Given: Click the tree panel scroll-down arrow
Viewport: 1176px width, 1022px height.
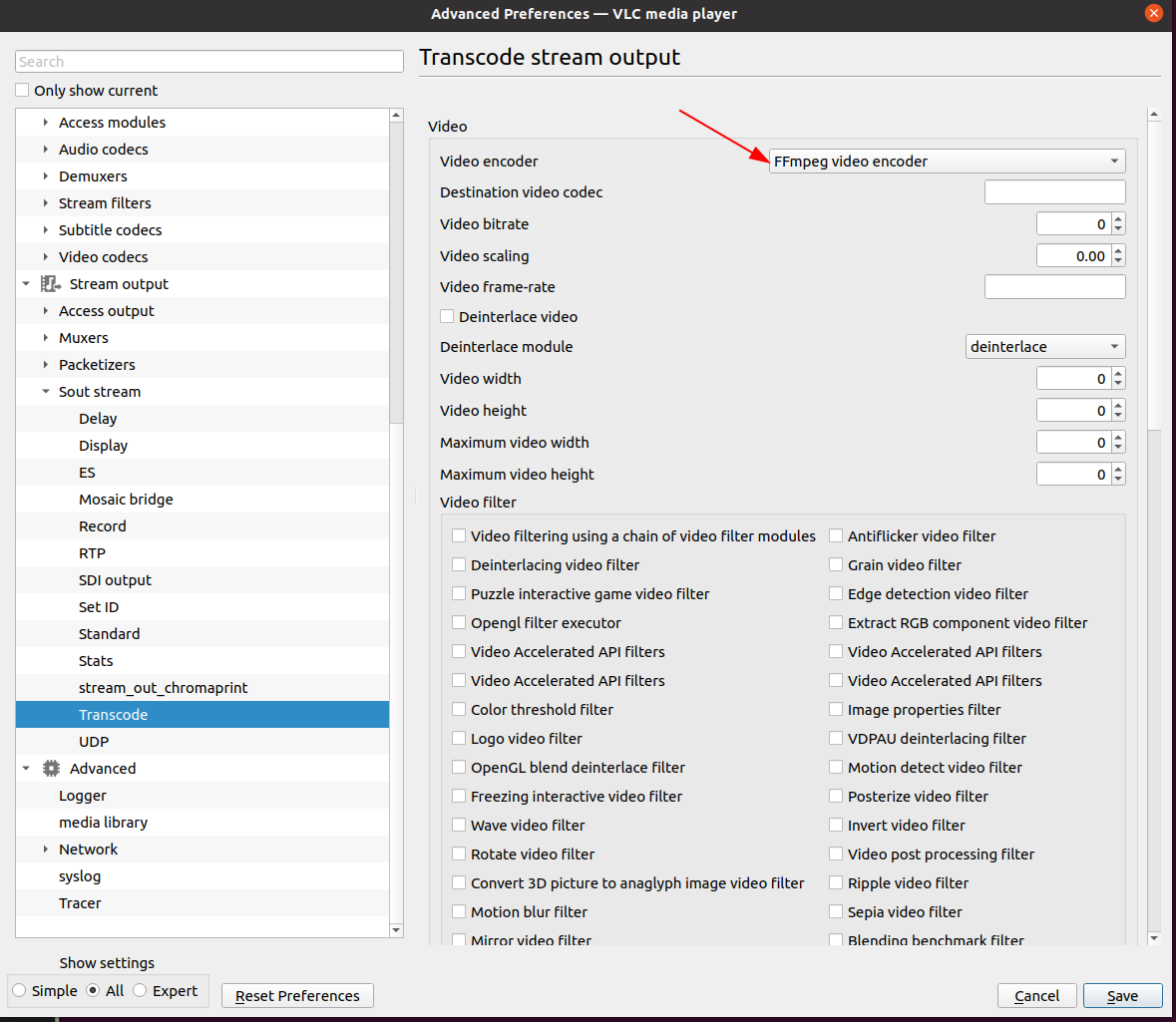Looking at the screenshot, I should coord(396,930).
